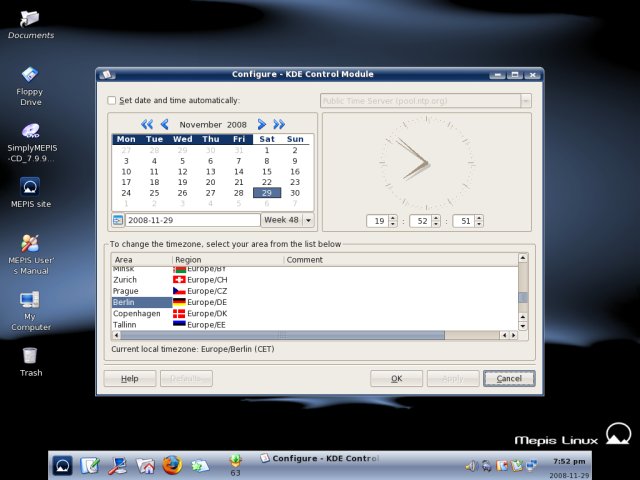Click the Cancel button

509,379
